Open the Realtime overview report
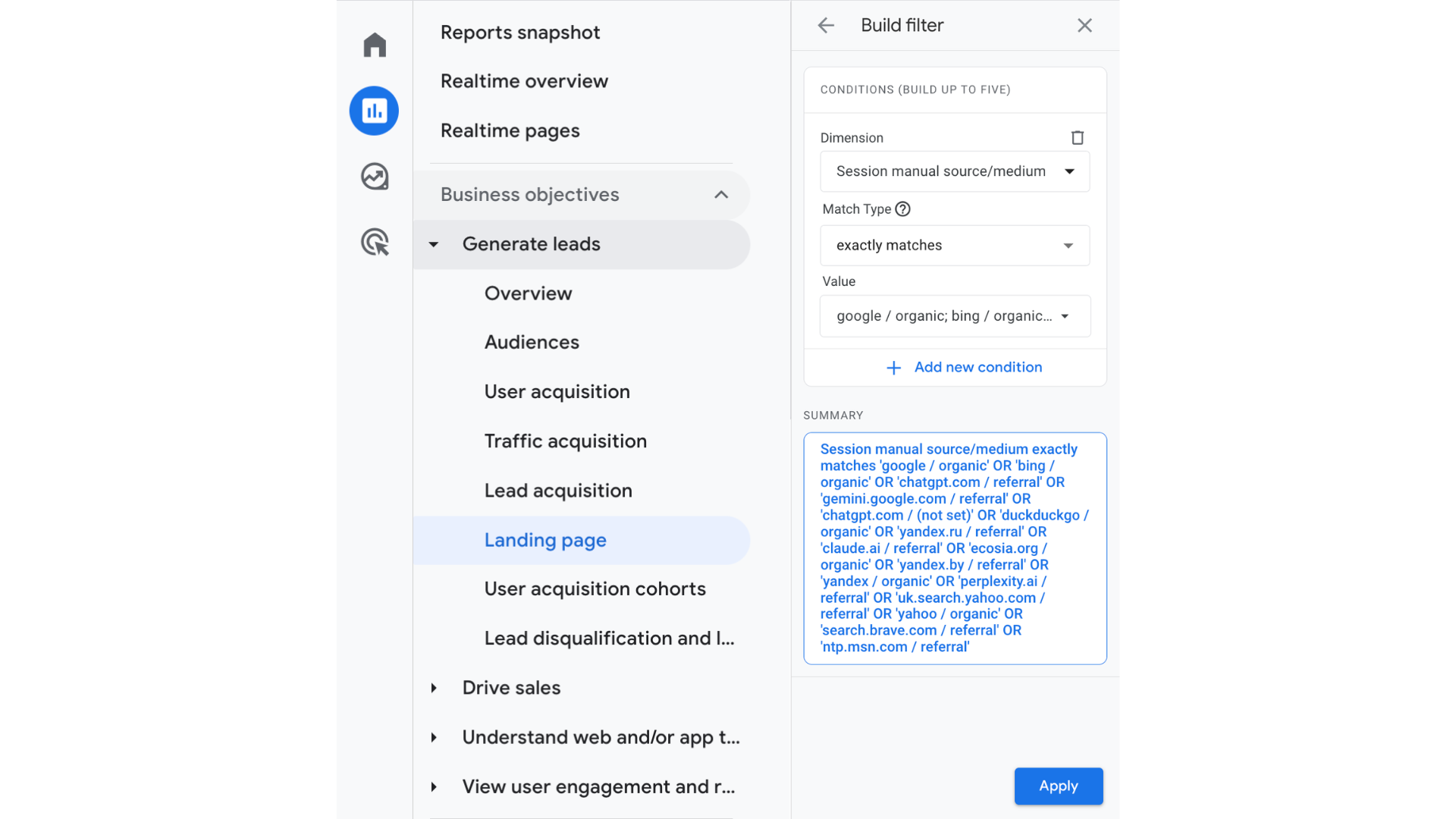This screenshot has height=819, width=1456. [524, 81]
